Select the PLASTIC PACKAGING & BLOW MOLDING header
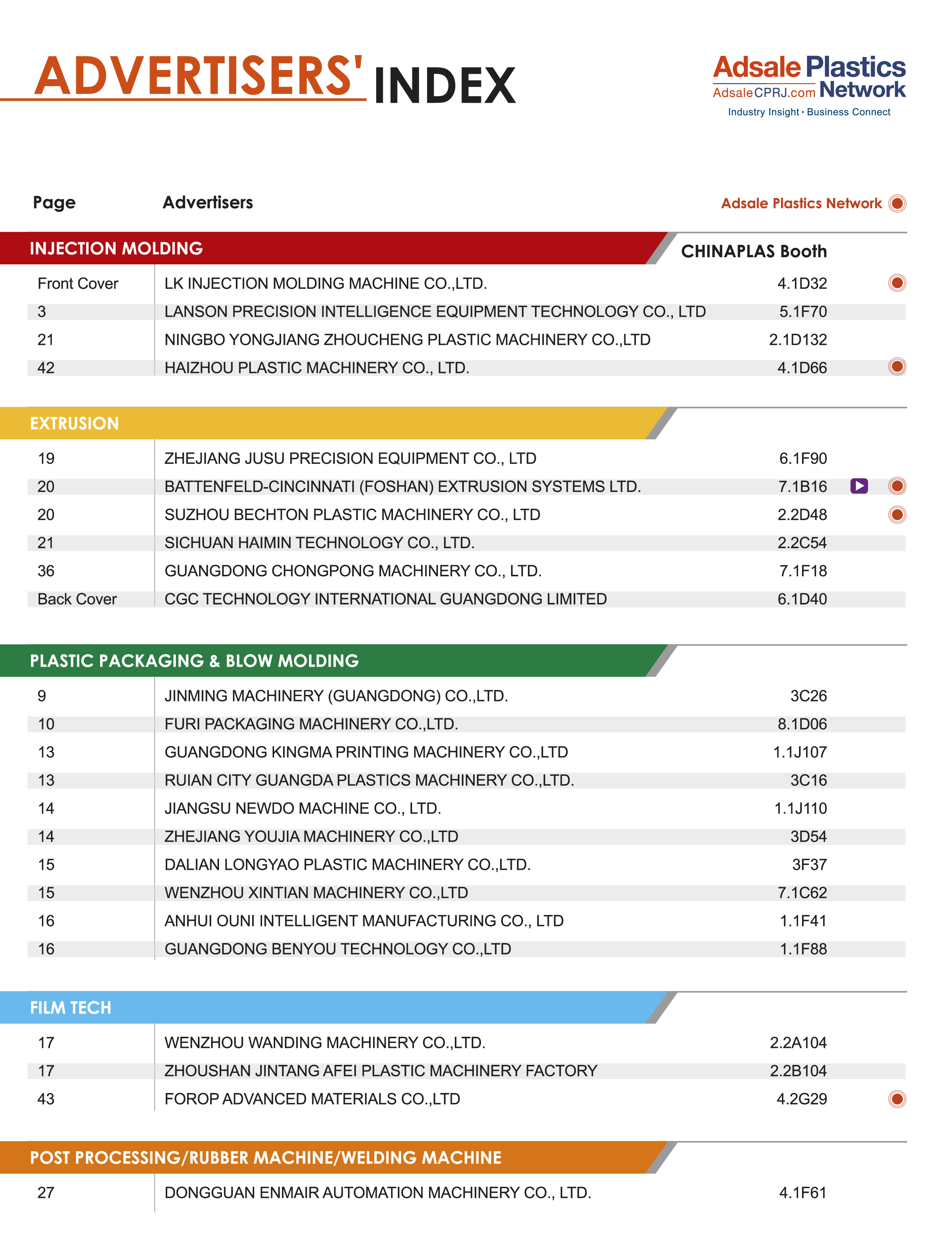The width and height of the screenshot is (952, 1240). pyautogui.click(x=194, y=661)
